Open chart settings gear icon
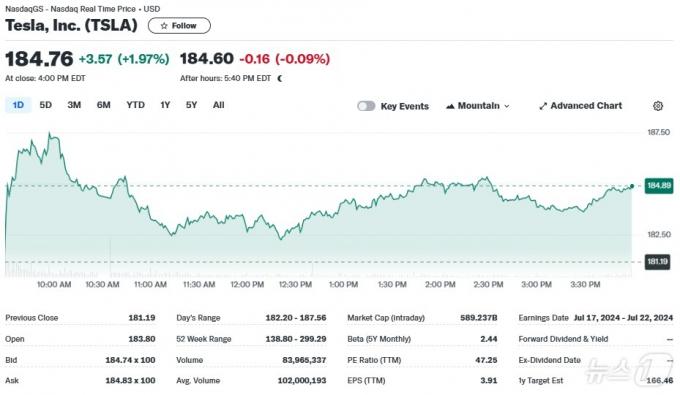 657,106
